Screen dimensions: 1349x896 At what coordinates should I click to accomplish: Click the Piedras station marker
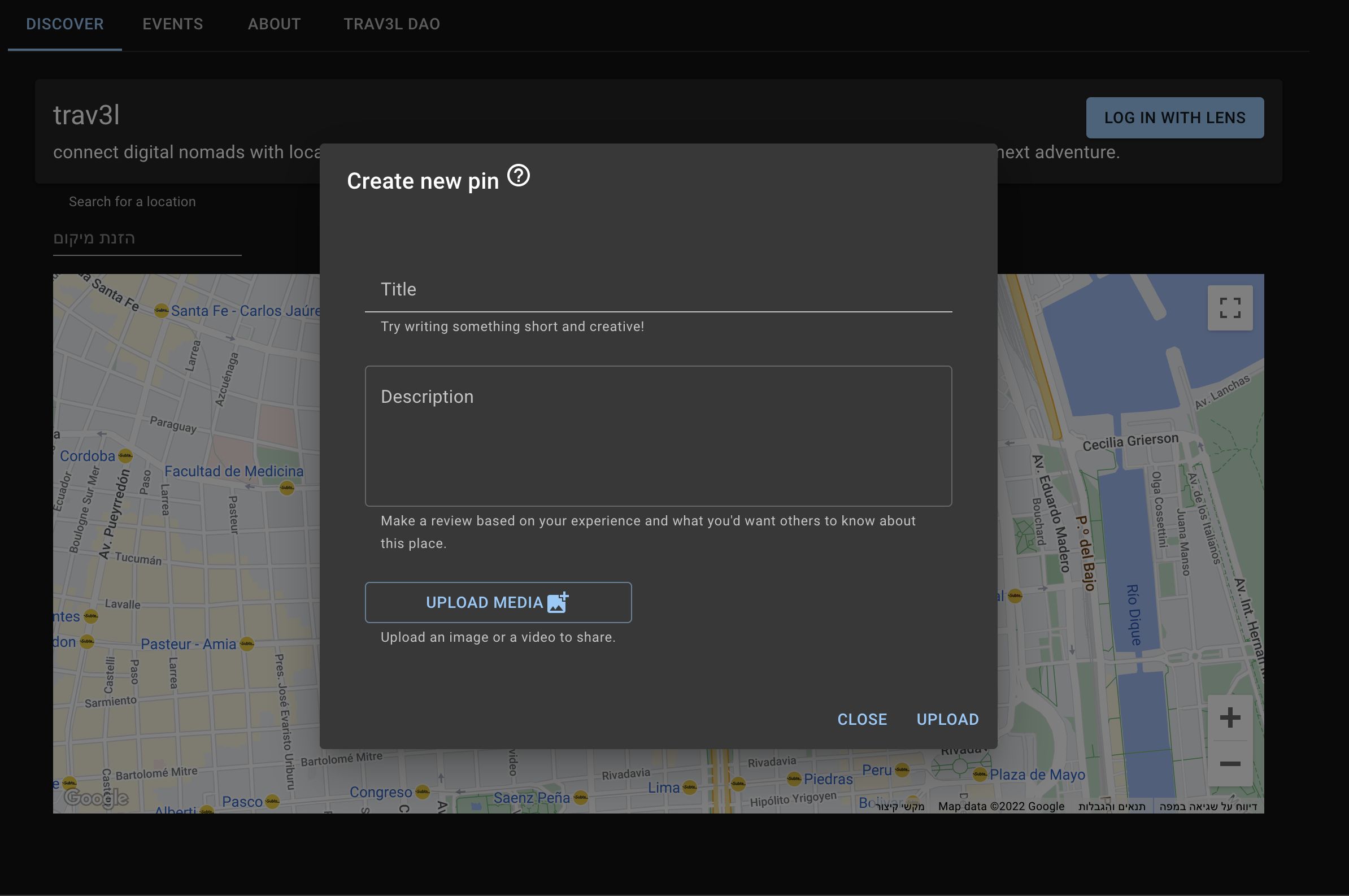point(794,778)
